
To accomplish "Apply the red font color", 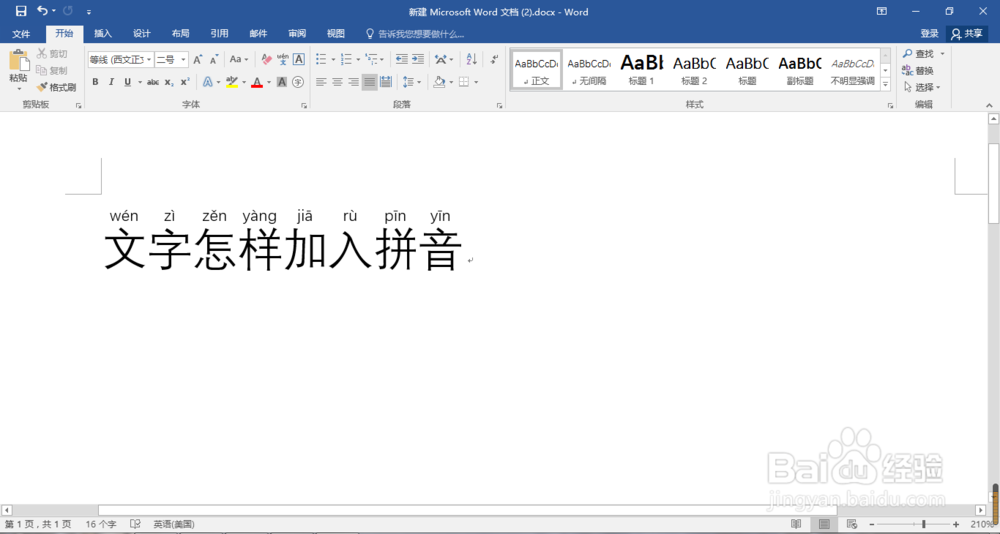I will 257,82.
